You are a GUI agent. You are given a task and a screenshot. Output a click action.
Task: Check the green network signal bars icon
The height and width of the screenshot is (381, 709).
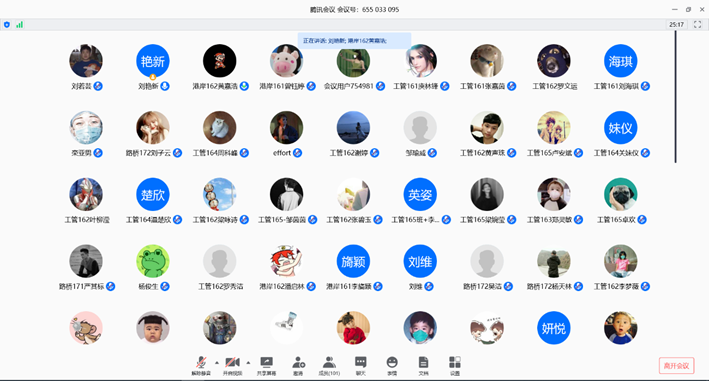(x=19, y=24)
